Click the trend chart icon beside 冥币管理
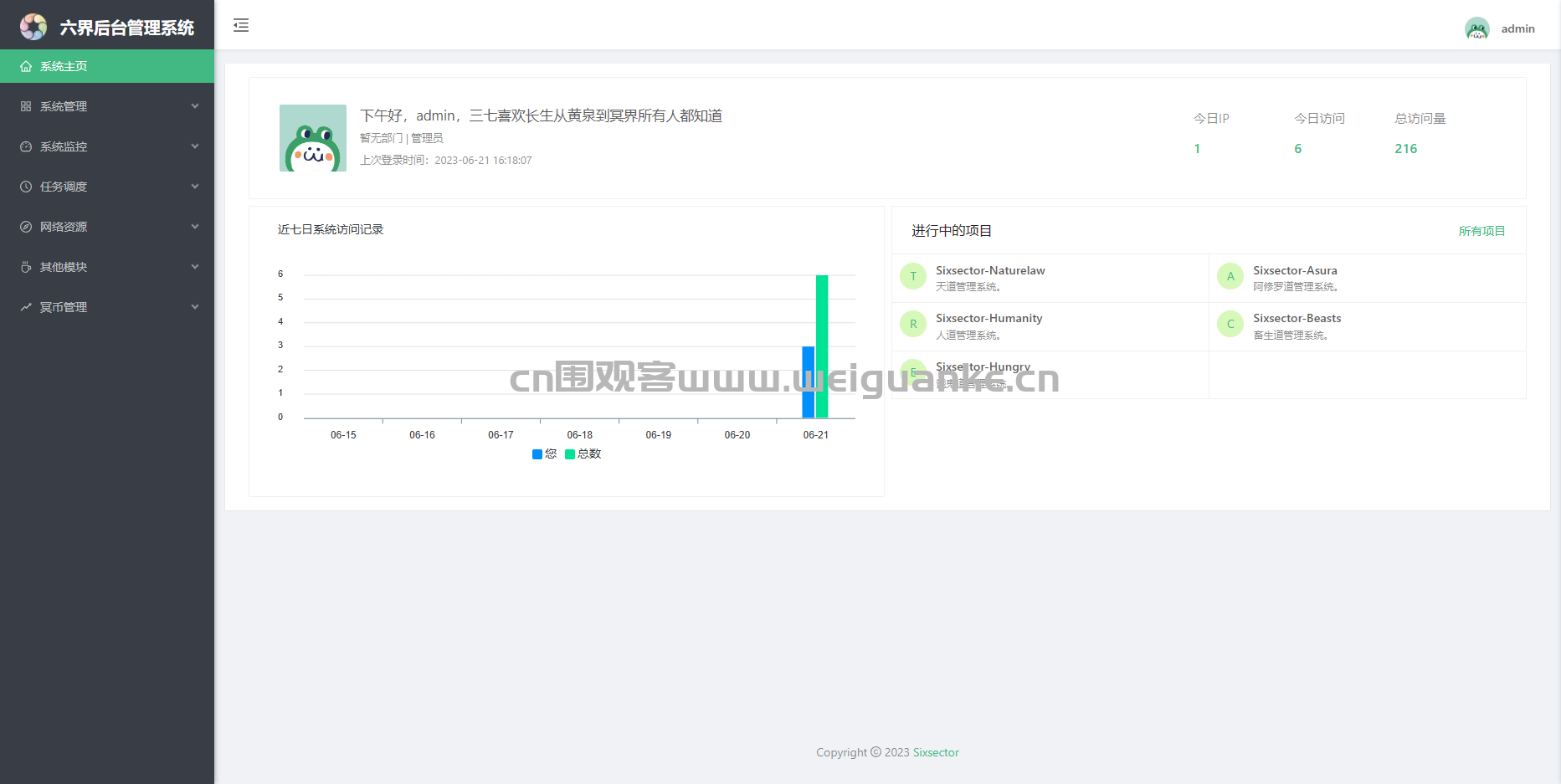Screen dimensions: 1561x784 pos(26,307)
